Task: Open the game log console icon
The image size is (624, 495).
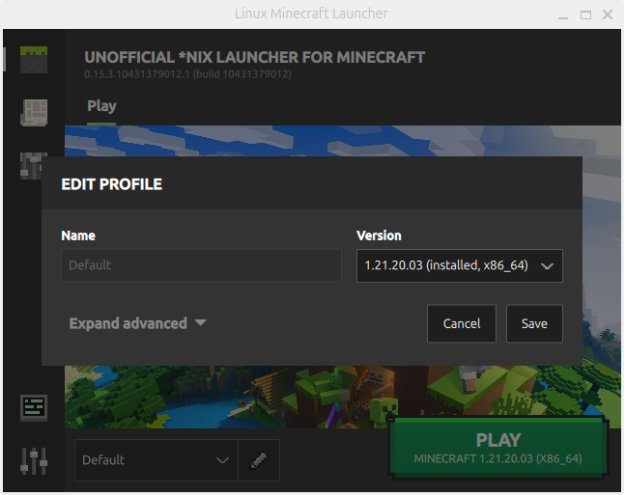Action: point(34,408)
